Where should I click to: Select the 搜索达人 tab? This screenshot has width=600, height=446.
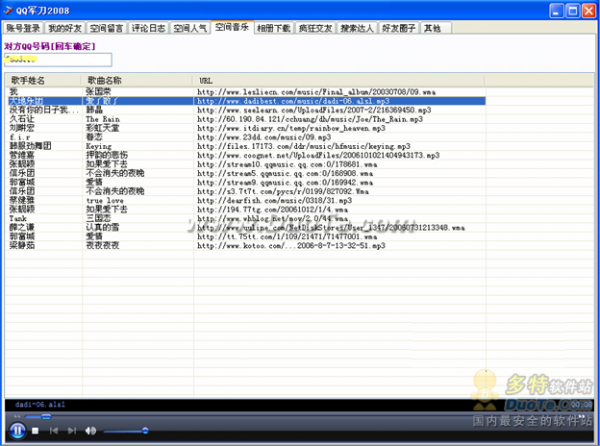(x=356, y=29)
